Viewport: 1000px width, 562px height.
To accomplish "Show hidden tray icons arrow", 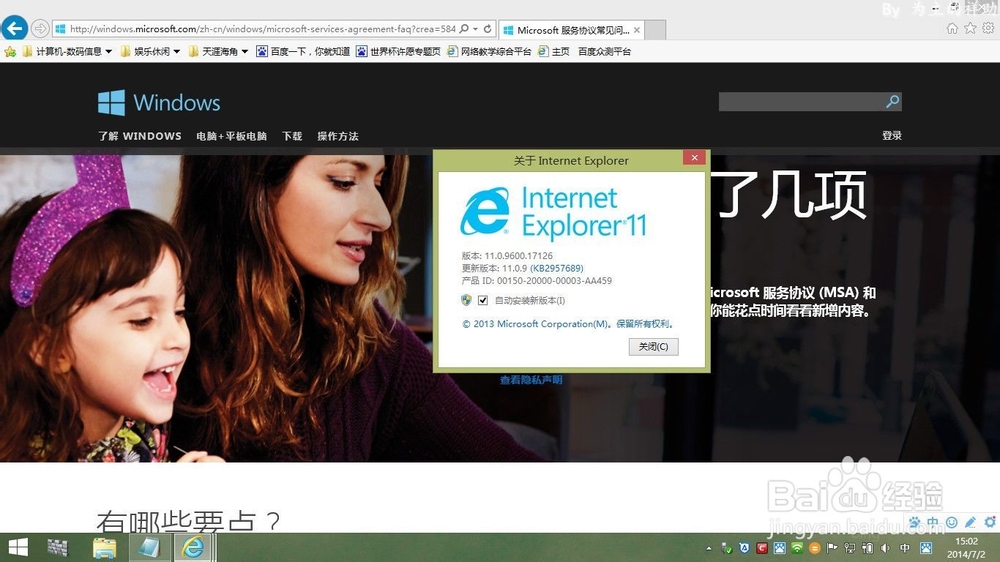I will coord(709,548).
